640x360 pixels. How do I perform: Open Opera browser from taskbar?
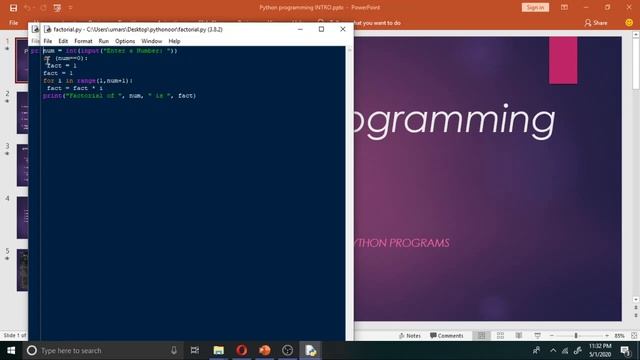[x=242, y=351]
